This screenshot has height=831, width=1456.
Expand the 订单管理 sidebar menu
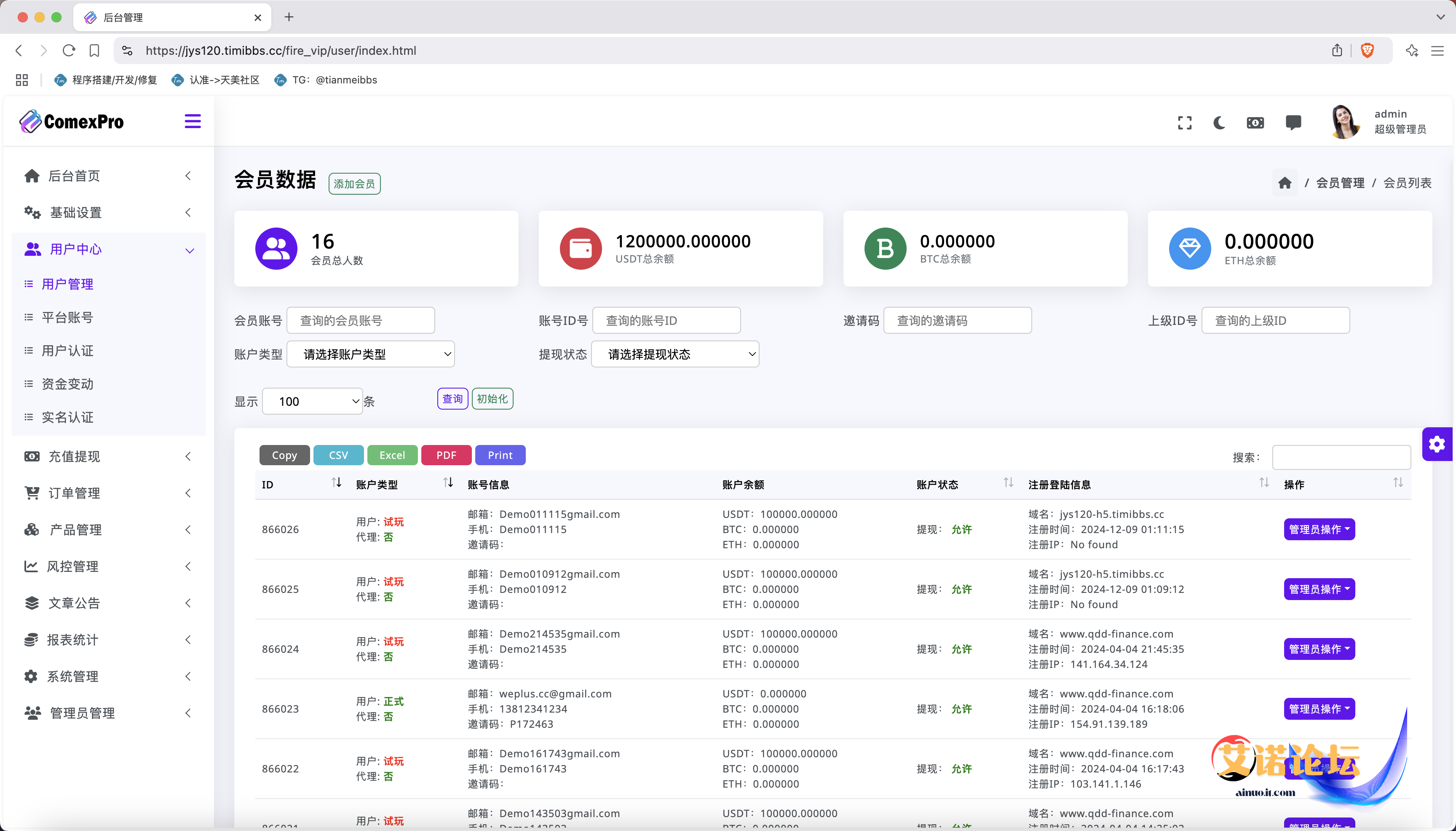point(108,493)
